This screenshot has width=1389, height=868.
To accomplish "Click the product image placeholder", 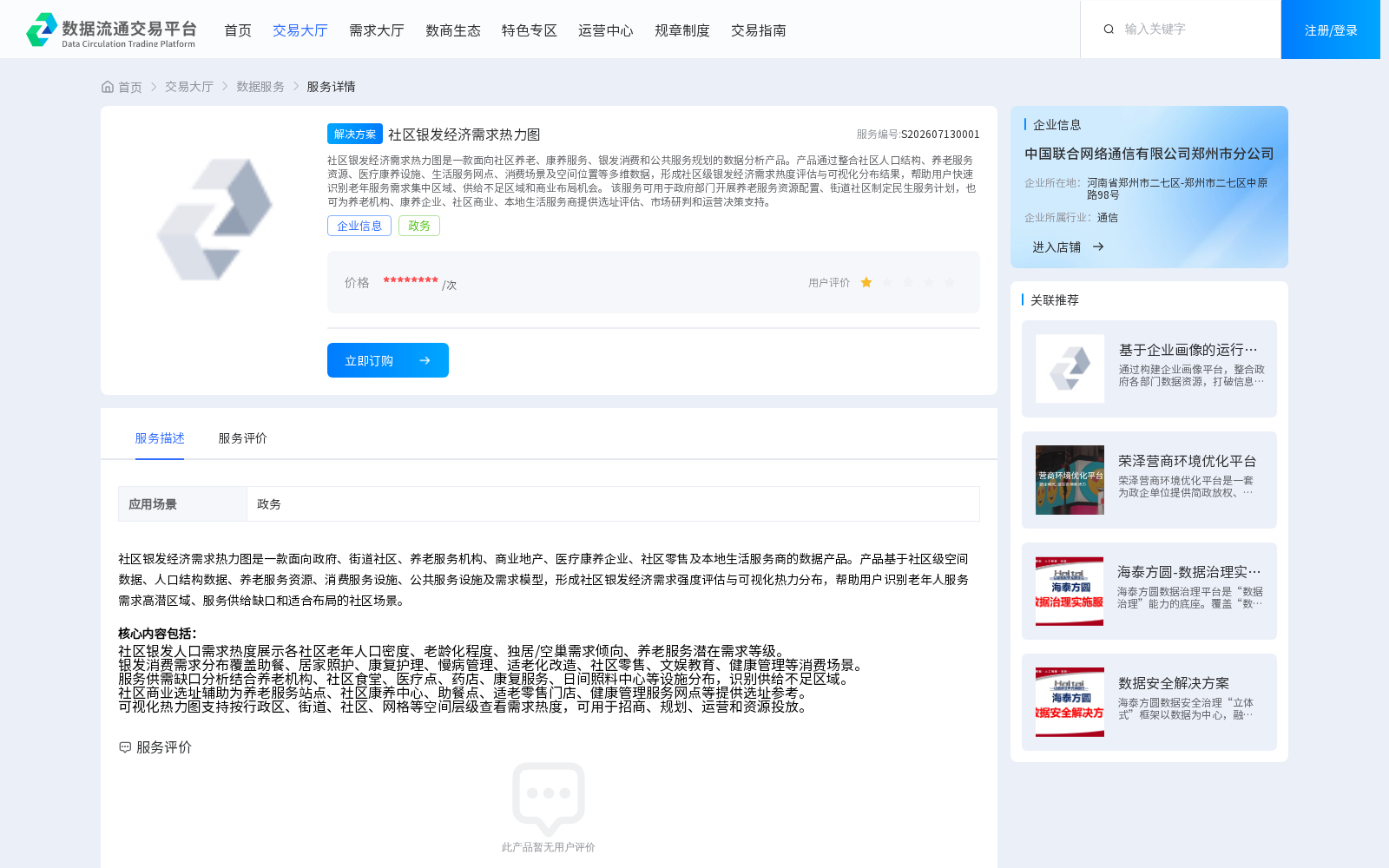I will click(x=214, y=220).
